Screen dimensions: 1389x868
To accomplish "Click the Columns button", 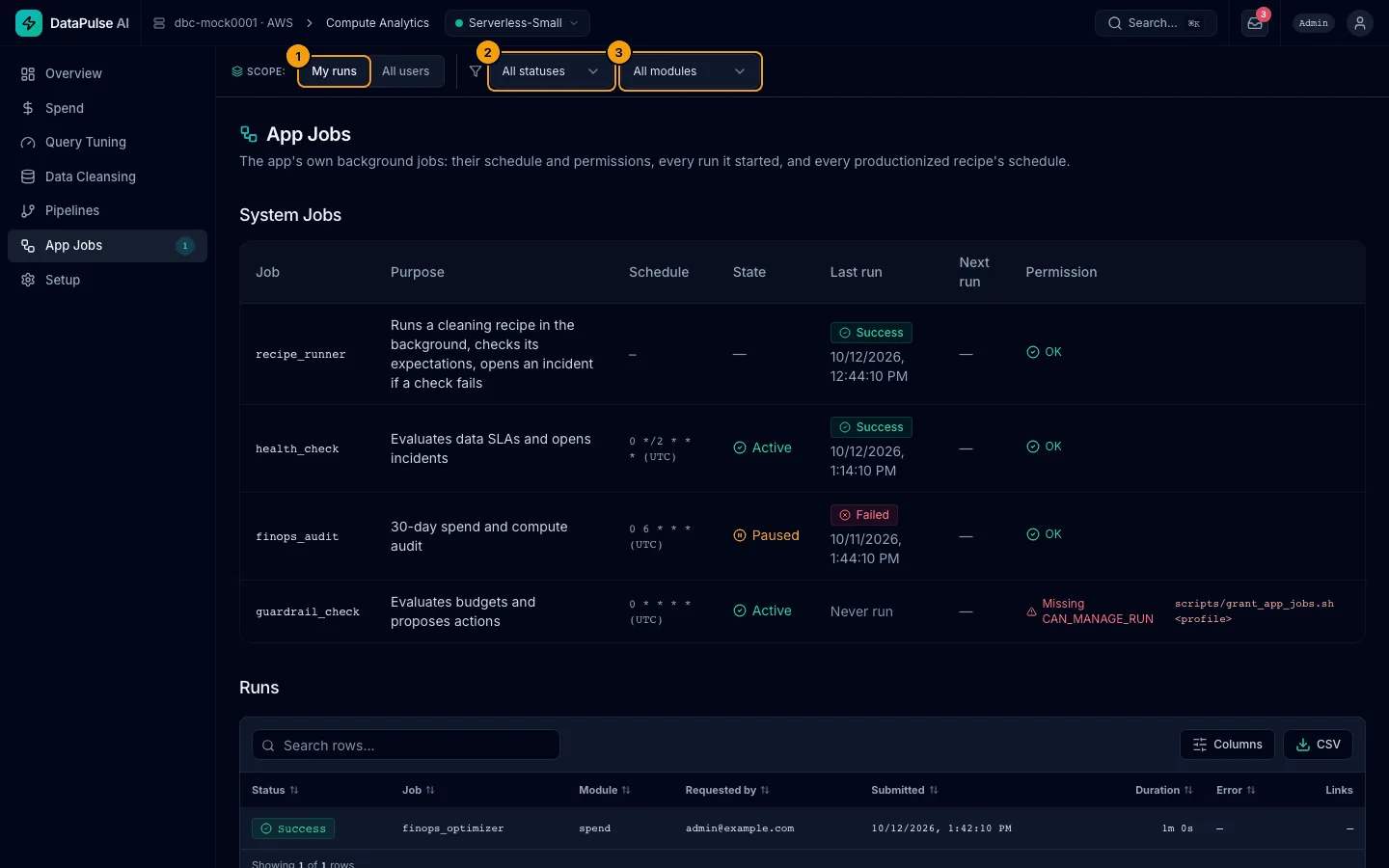I will pos(1227,745).
